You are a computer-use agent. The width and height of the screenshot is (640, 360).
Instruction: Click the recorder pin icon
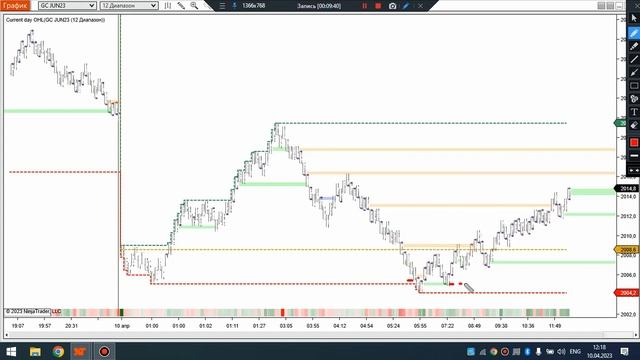pyautogui.click(x=235, y=6)
